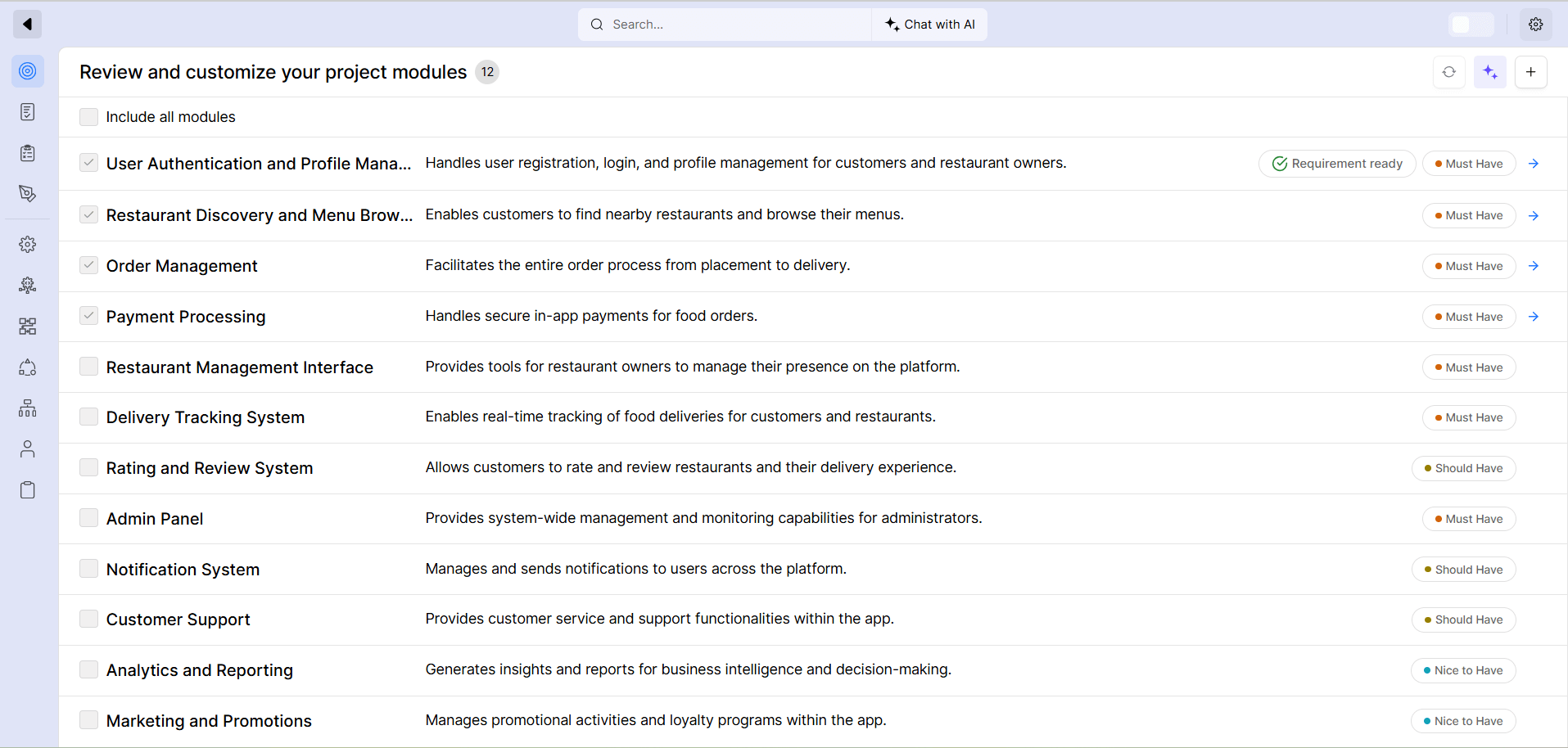Viewport: 1568px width, 748px height.
Task: Open Restaurant Discovery module arrow
Action: point(1534,215)
